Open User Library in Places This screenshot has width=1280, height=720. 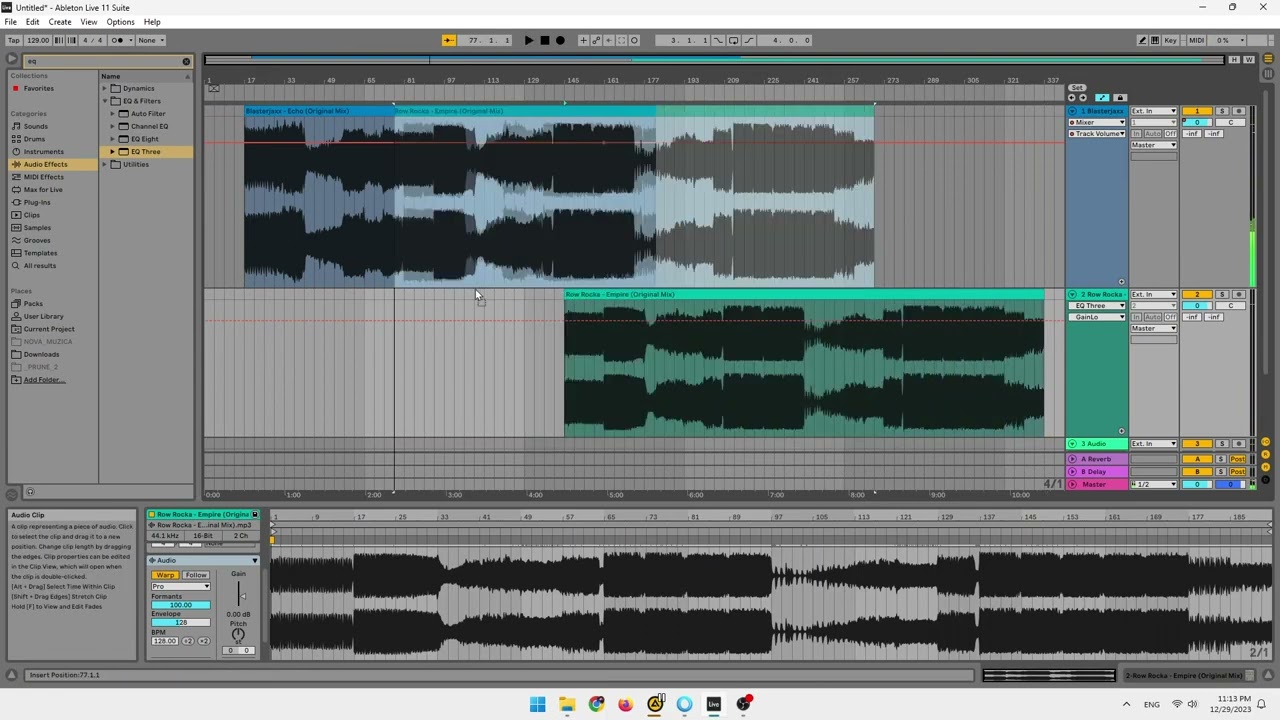pos(43,316)
